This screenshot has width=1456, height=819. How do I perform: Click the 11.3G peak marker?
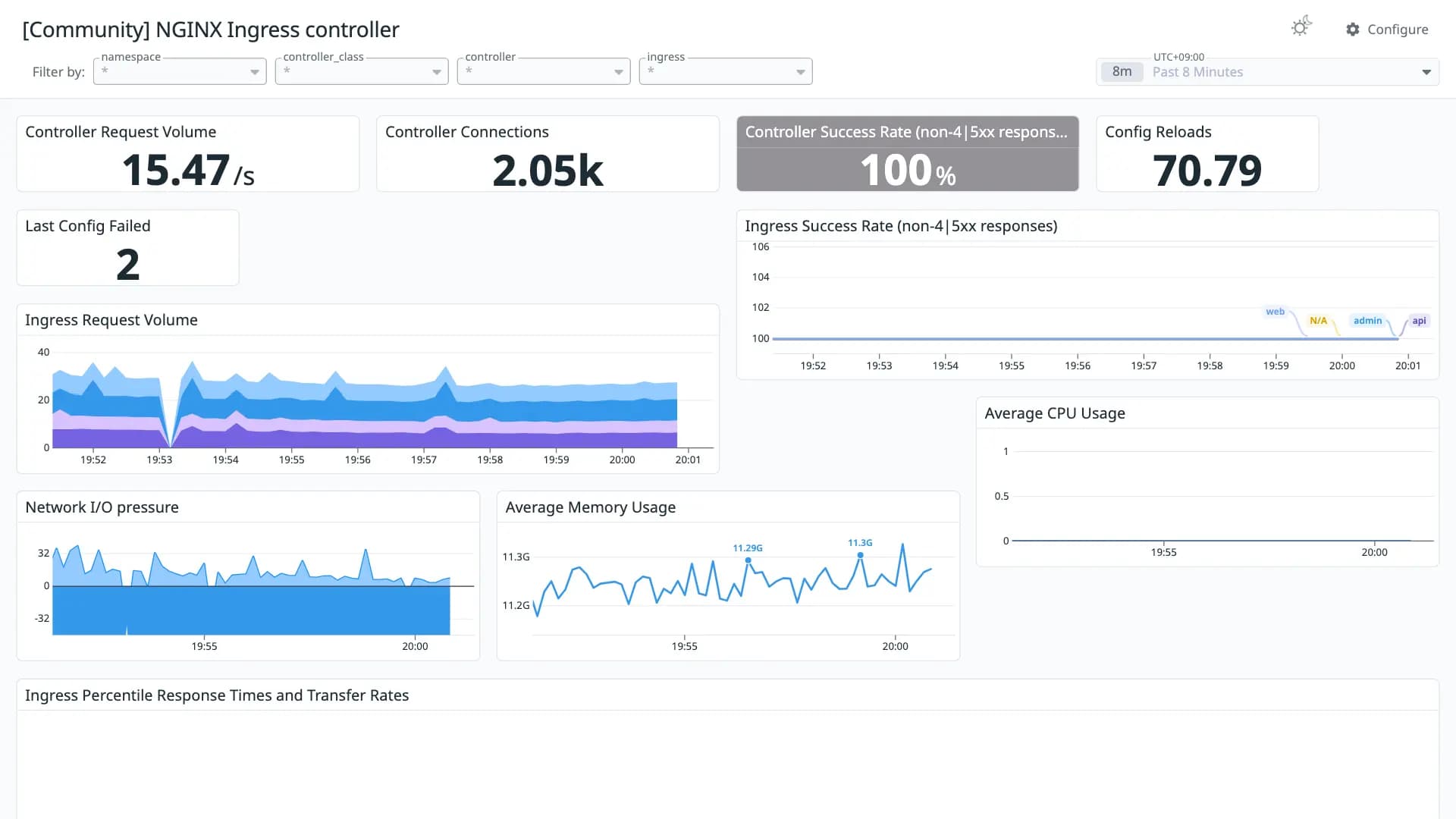(860, 555)
